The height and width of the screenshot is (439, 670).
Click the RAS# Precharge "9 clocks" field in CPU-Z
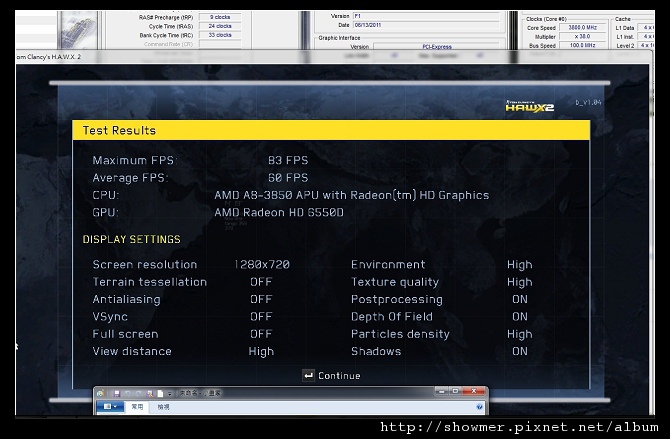[220, 17]
